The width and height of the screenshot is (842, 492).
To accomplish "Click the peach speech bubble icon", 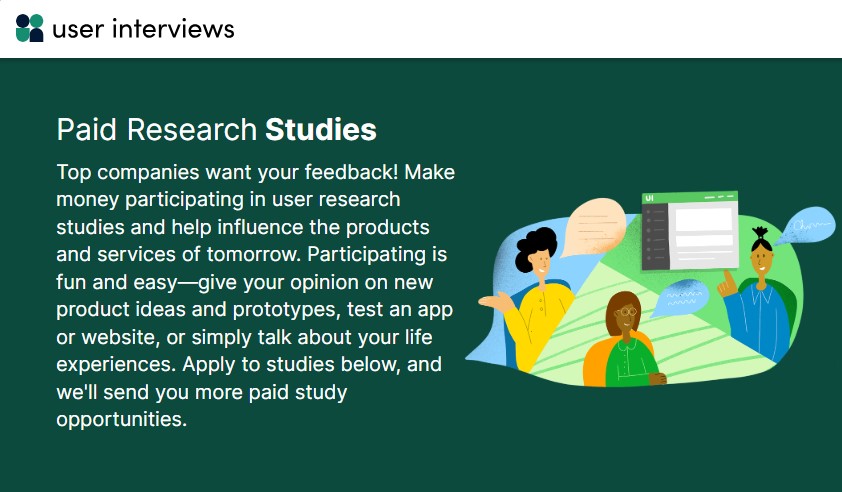I will click(x=593, y=227).
